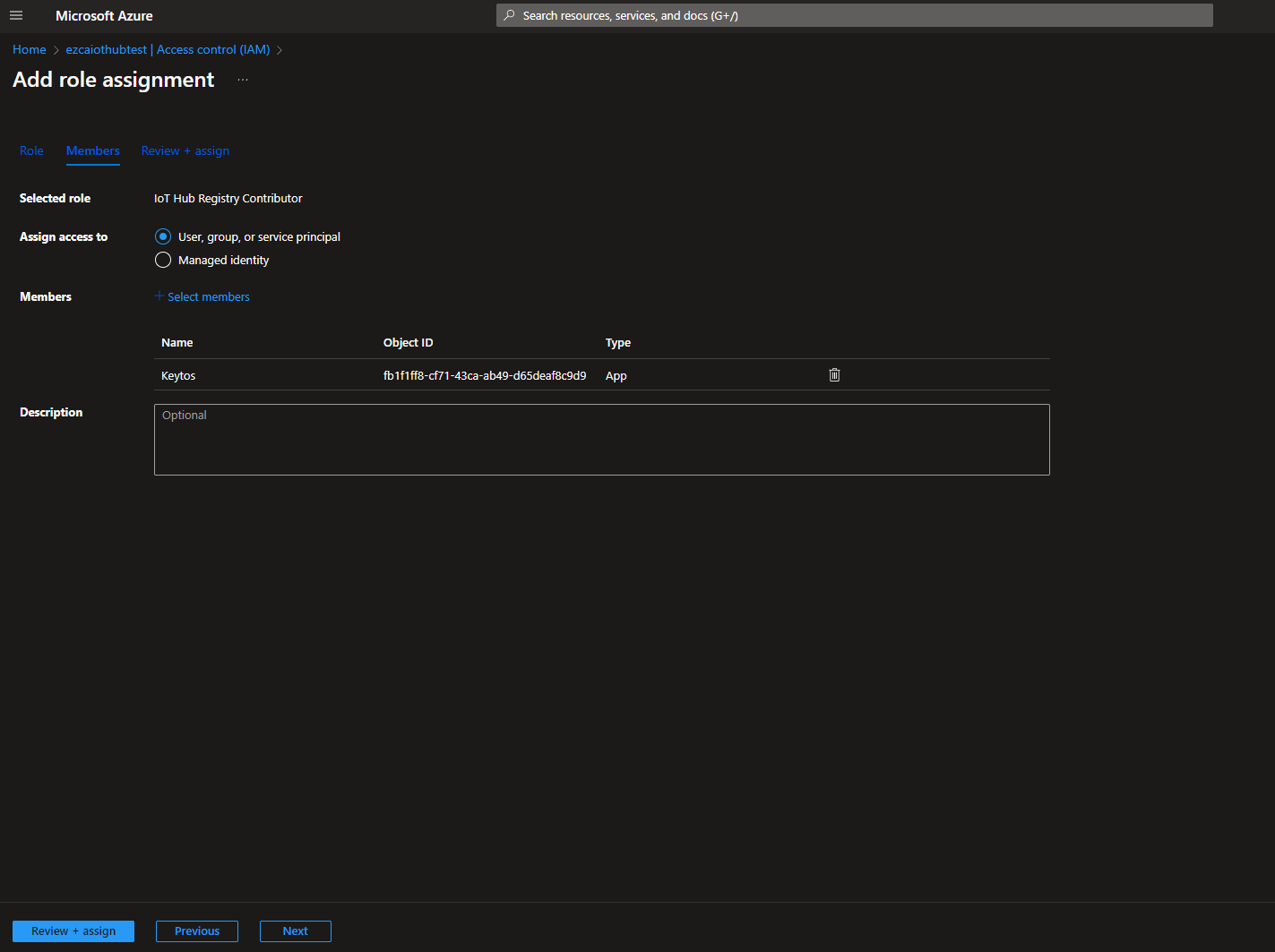
Task: Delete the Keytos member row
Action: tap(834, 375)
